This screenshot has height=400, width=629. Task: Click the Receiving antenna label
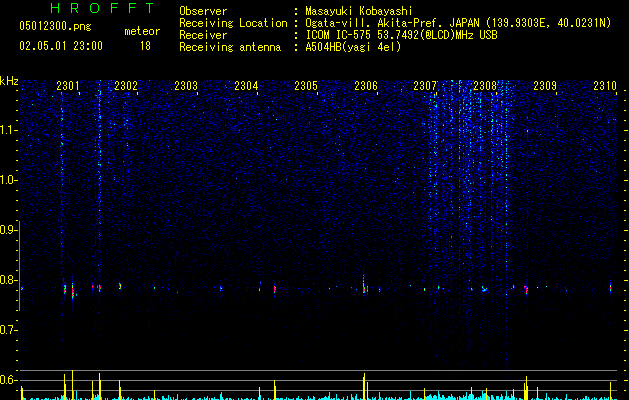click(x=230, y=47)
